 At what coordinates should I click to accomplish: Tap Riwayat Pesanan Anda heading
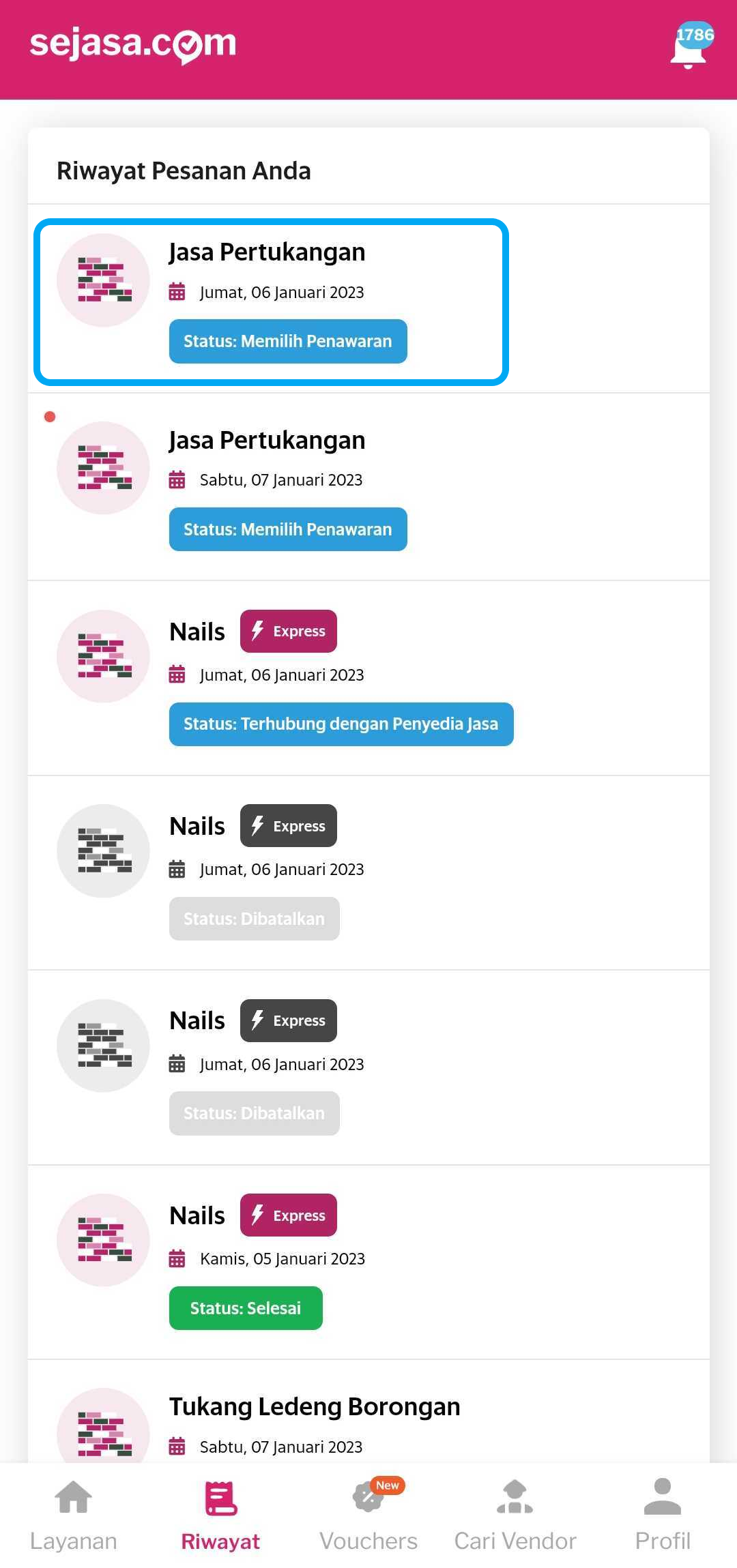[x=184, y=171]
